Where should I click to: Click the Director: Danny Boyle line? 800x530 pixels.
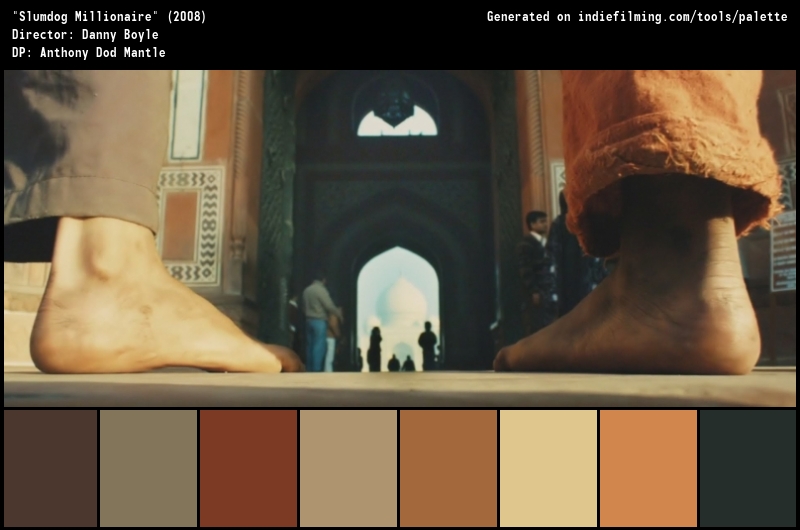click(x=85, y=35)
